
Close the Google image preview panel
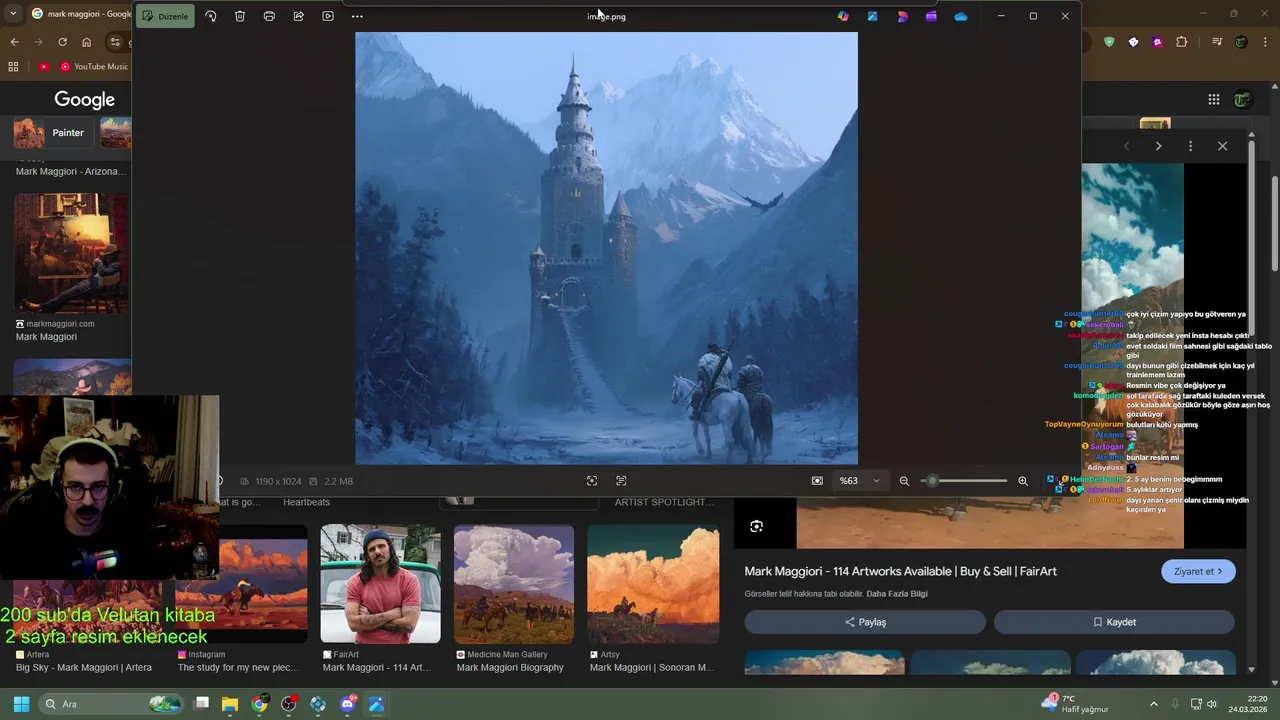[x=1222, y=146]
